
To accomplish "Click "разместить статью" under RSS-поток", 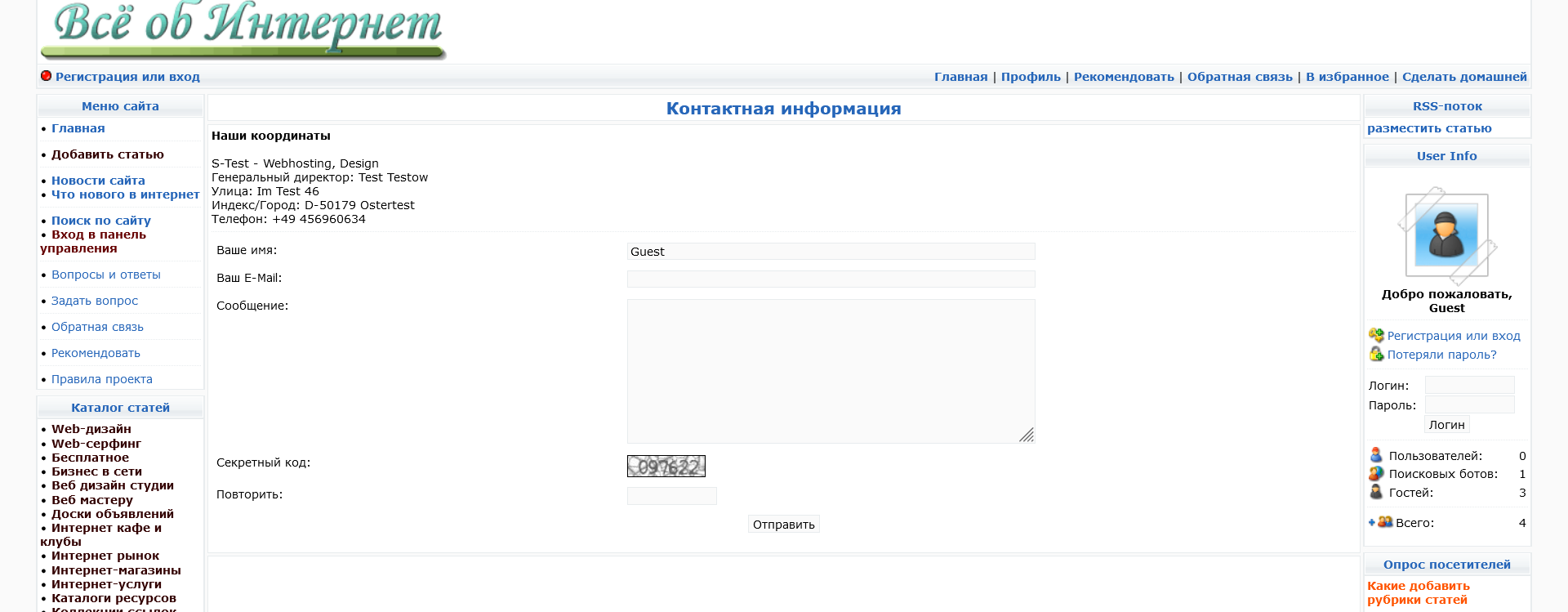I will tap(1429, 128).
